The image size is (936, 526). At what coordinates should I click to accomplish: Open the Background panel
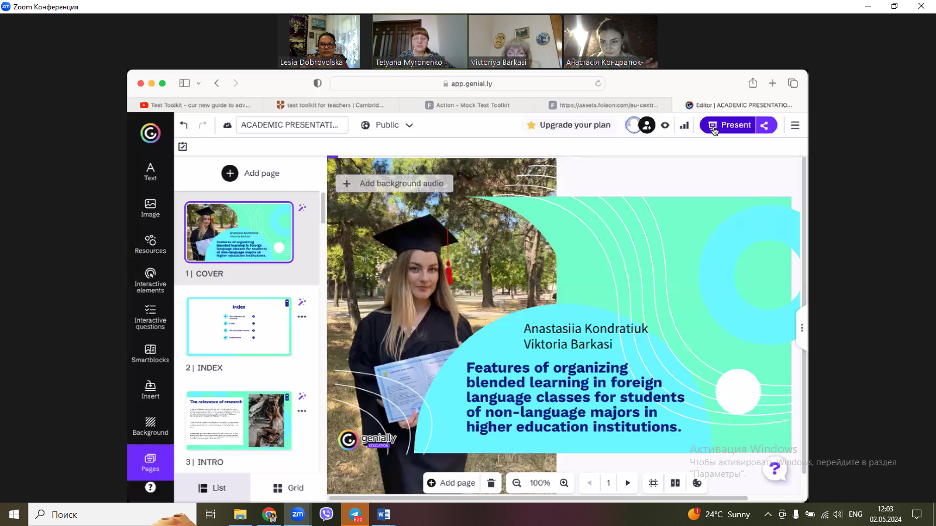[x=150, y=427]
